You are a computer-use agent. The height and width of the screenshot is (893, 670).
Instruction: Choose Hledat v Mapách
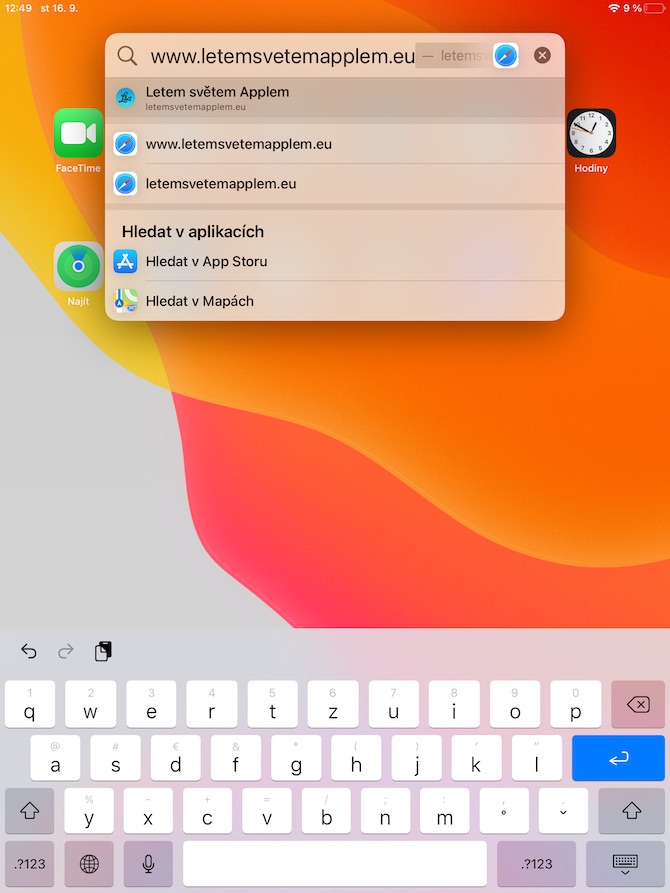tap(335, 301)
